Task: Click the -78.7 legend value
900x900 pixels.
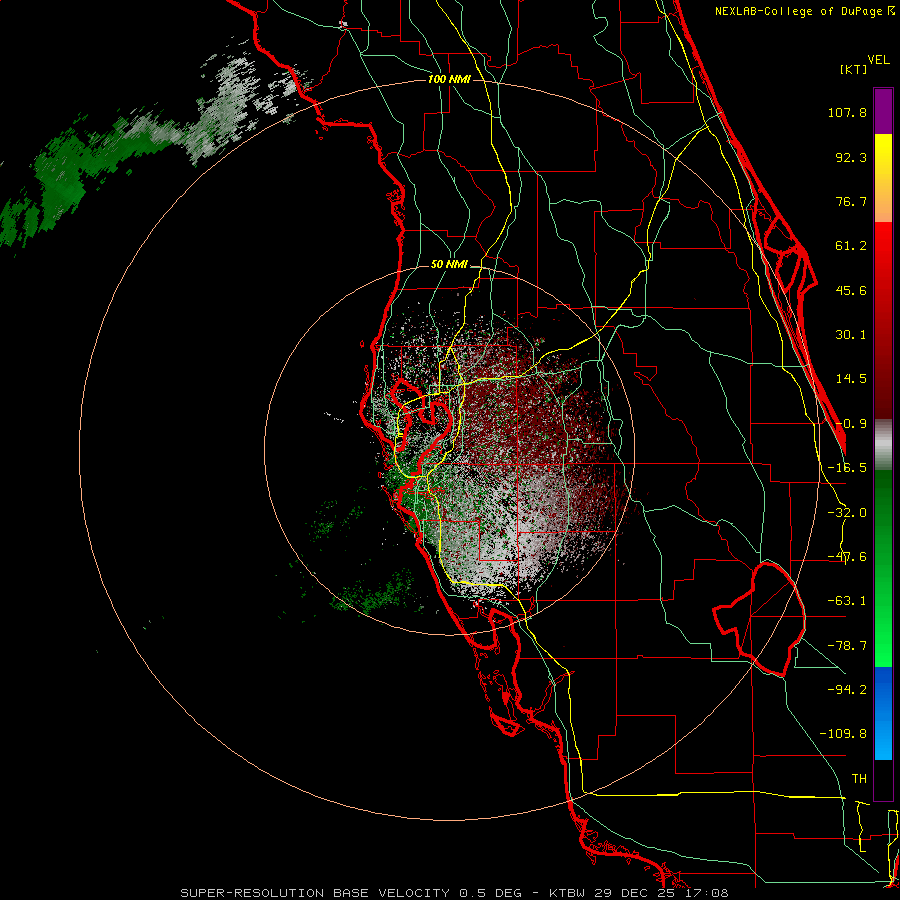Action: pyautogui.click(x=847, y=646)
